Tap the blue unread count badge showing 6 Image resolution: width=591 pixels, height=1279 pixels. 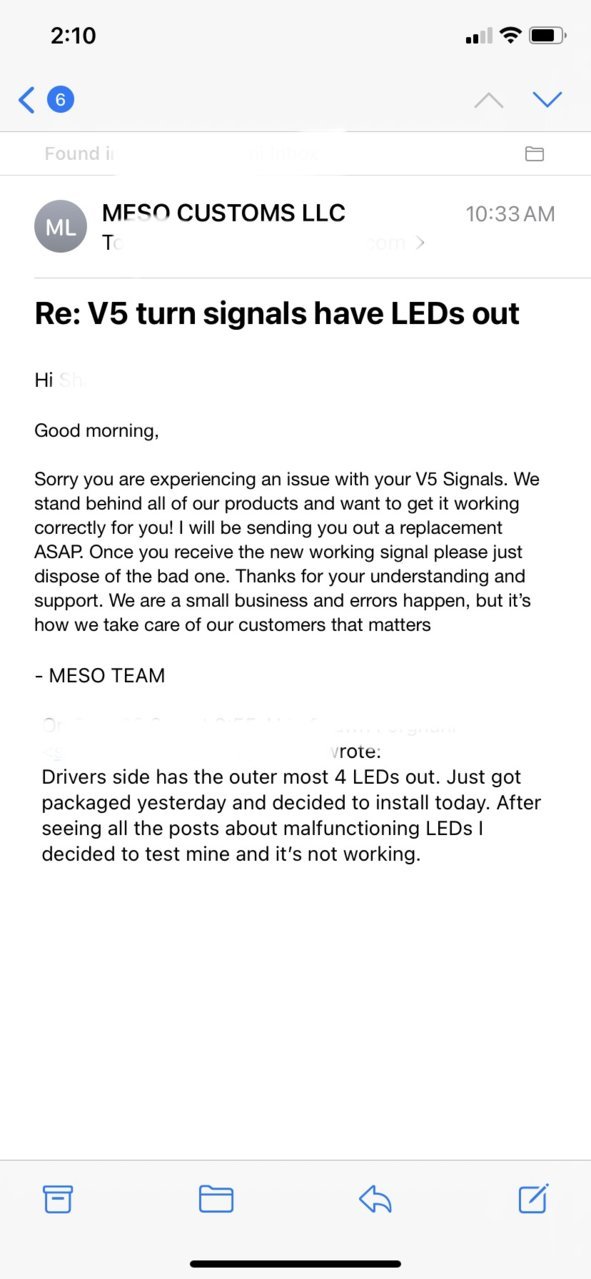click(60, 99)
